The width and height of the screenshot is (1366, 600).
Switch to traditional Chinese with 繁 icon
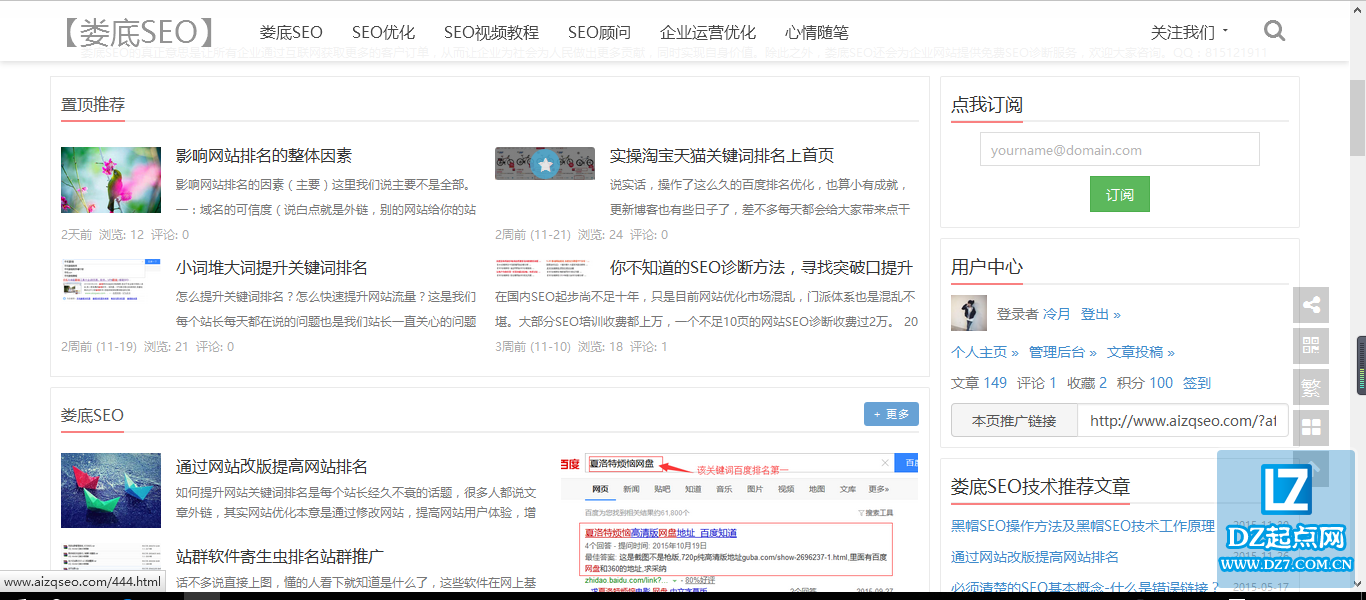tap(1311, 387)
